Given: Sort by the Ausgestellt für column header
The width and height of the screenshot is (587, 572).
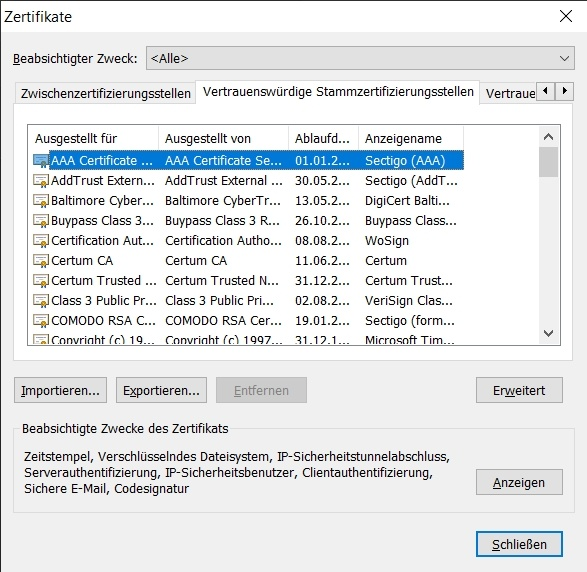Looking at the screenshot, I should point(93,139).
